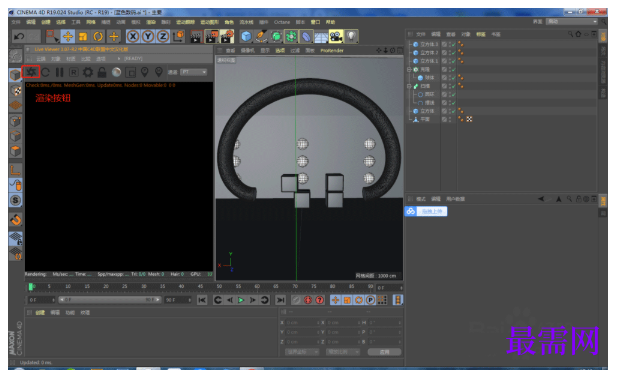This screenshot has height=372, width=618.
Task: Open Octane settings gear icon
Action: point(88,72)
